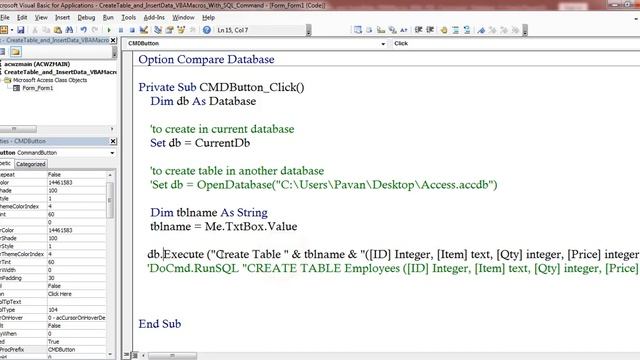Open the CMDButton object dropdown
640x360 pixels.
(x=383, y=43)
